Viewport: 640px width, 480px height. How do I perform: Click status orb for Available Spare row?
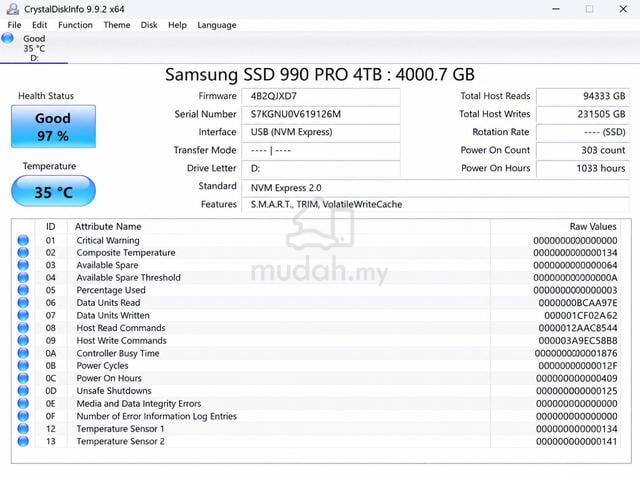click(23, 265)
